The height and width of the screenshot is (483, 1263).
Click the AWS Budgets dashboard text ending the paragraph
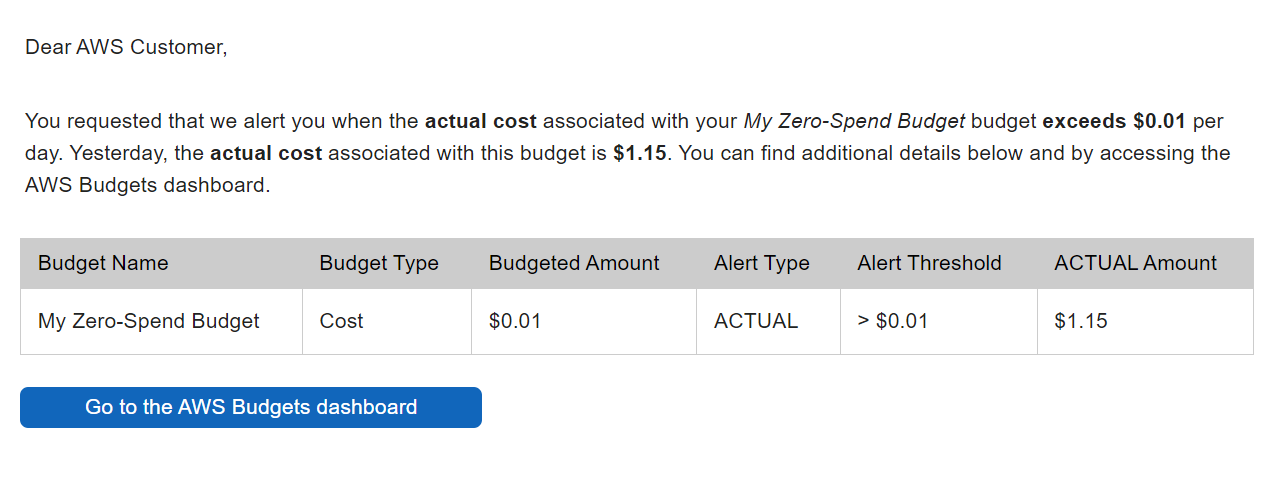point(145,186)
